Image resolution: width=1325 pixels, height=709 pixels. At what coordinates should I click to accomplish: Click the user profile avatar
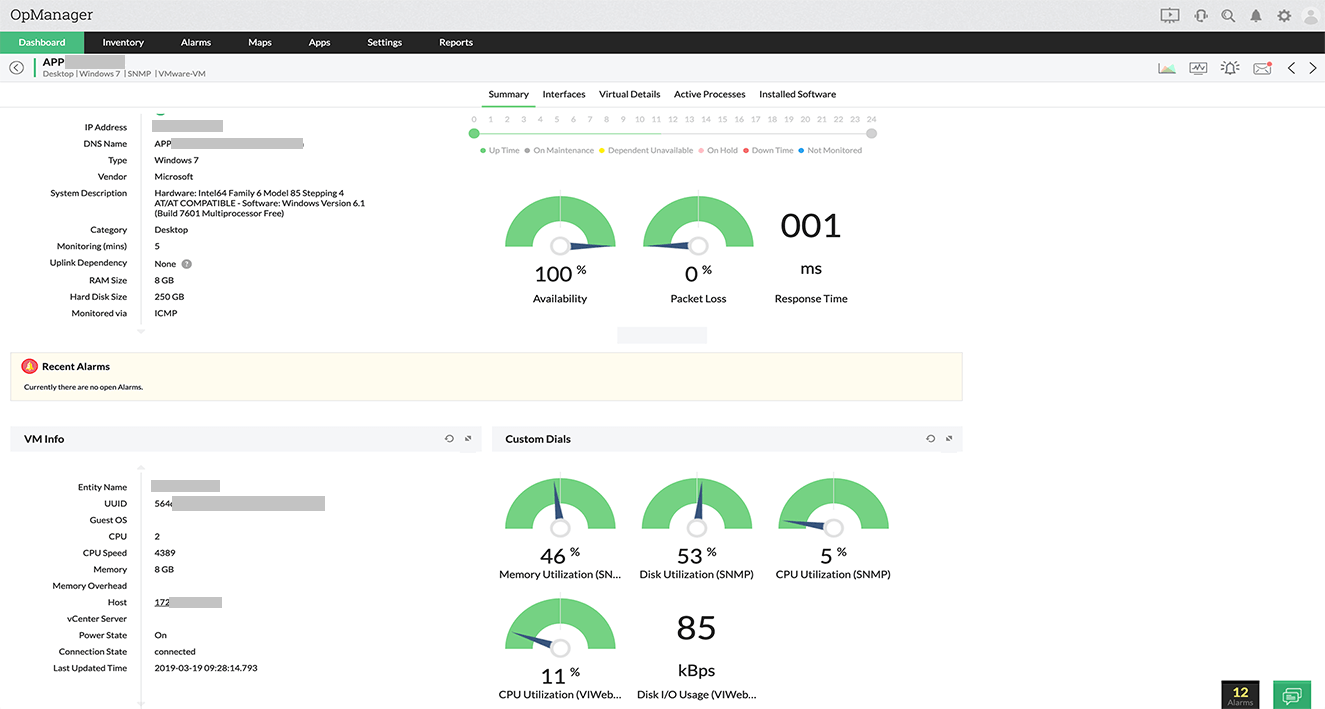coord(1310,15)
